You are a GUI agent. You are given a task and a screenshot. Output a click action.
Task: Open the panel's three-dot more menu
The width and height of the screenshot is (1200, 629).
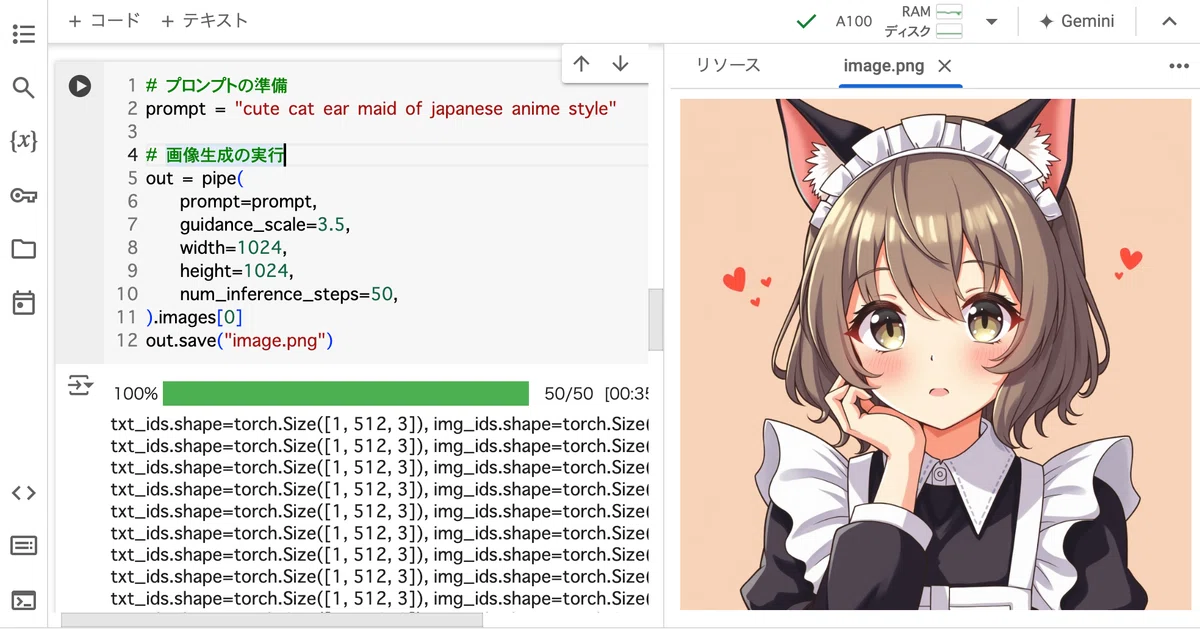click(x=1178, y=66)
